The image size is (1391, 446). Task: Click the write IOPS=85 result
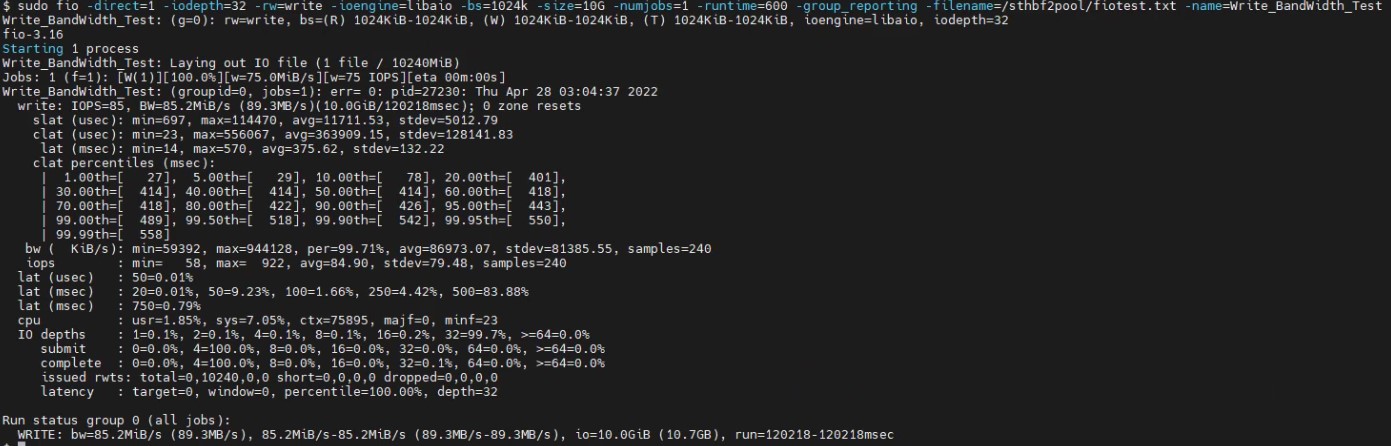[87, 104]
